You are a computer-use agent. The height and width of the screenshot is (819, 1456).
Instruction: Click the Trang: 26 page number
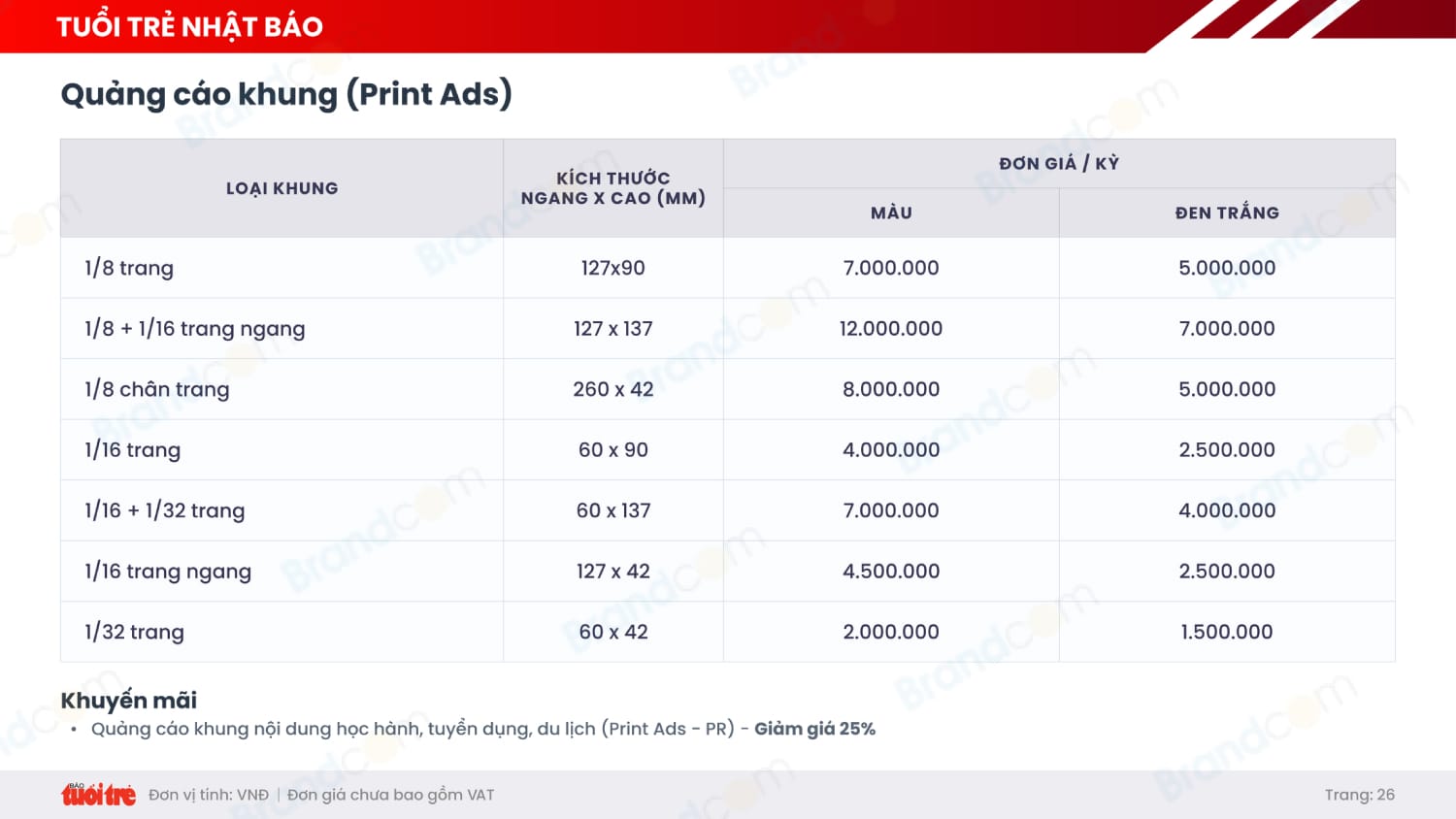(1359, 795)
